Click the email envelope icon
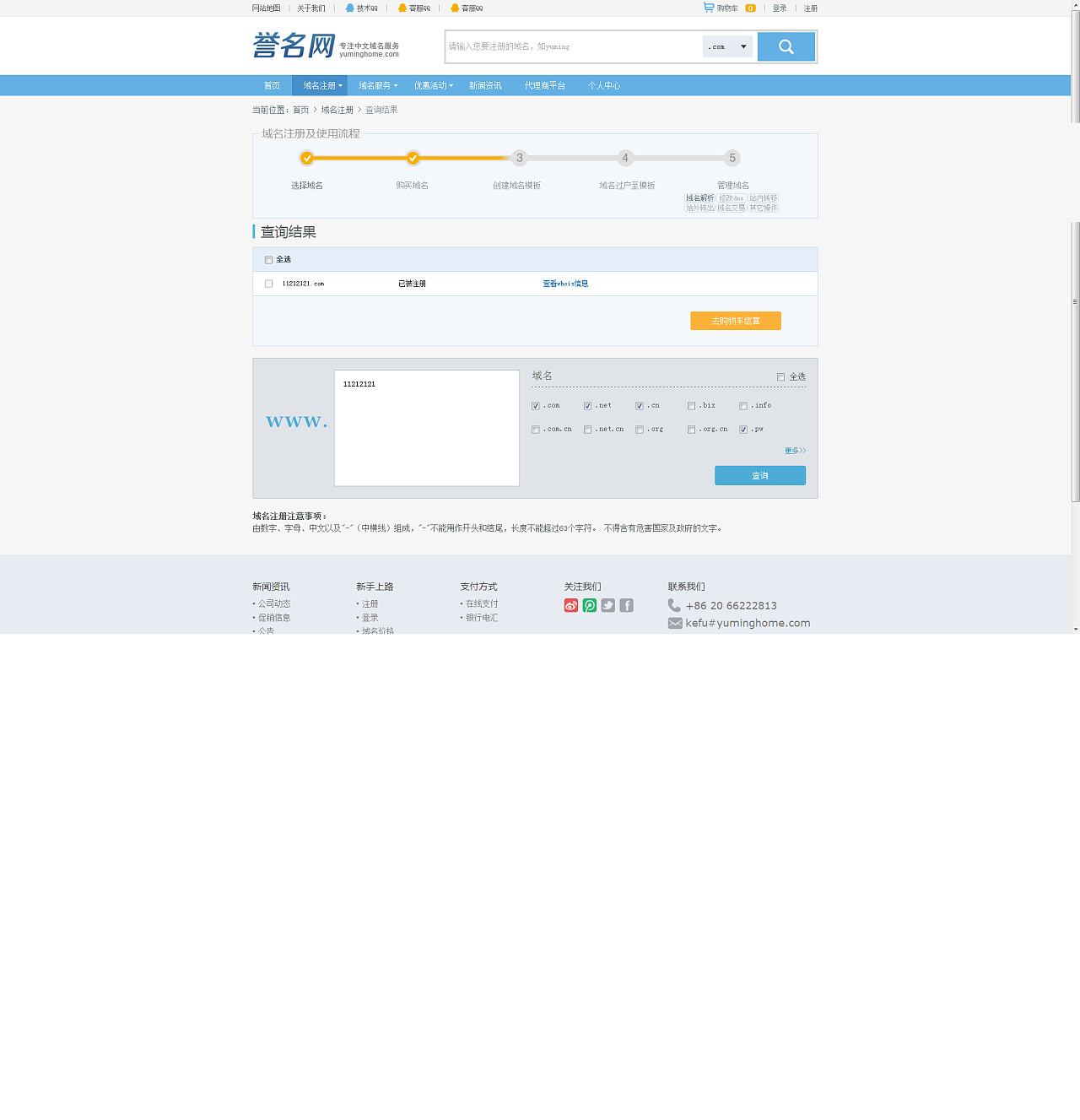 pyautogui.click(x=675, y=623)
